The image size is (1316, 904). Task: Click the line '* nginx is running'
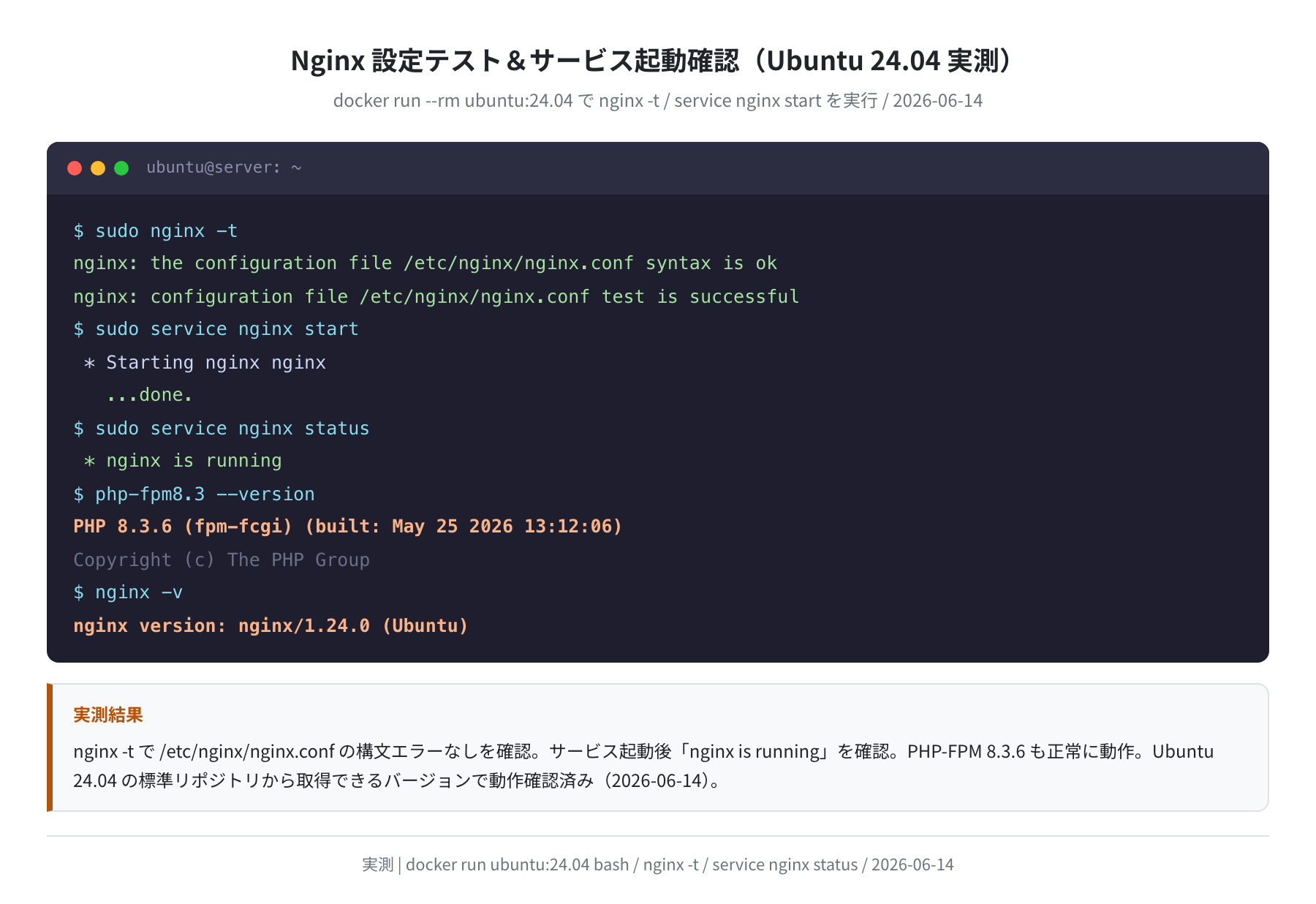pyautogui.click(x=183, y=461)
